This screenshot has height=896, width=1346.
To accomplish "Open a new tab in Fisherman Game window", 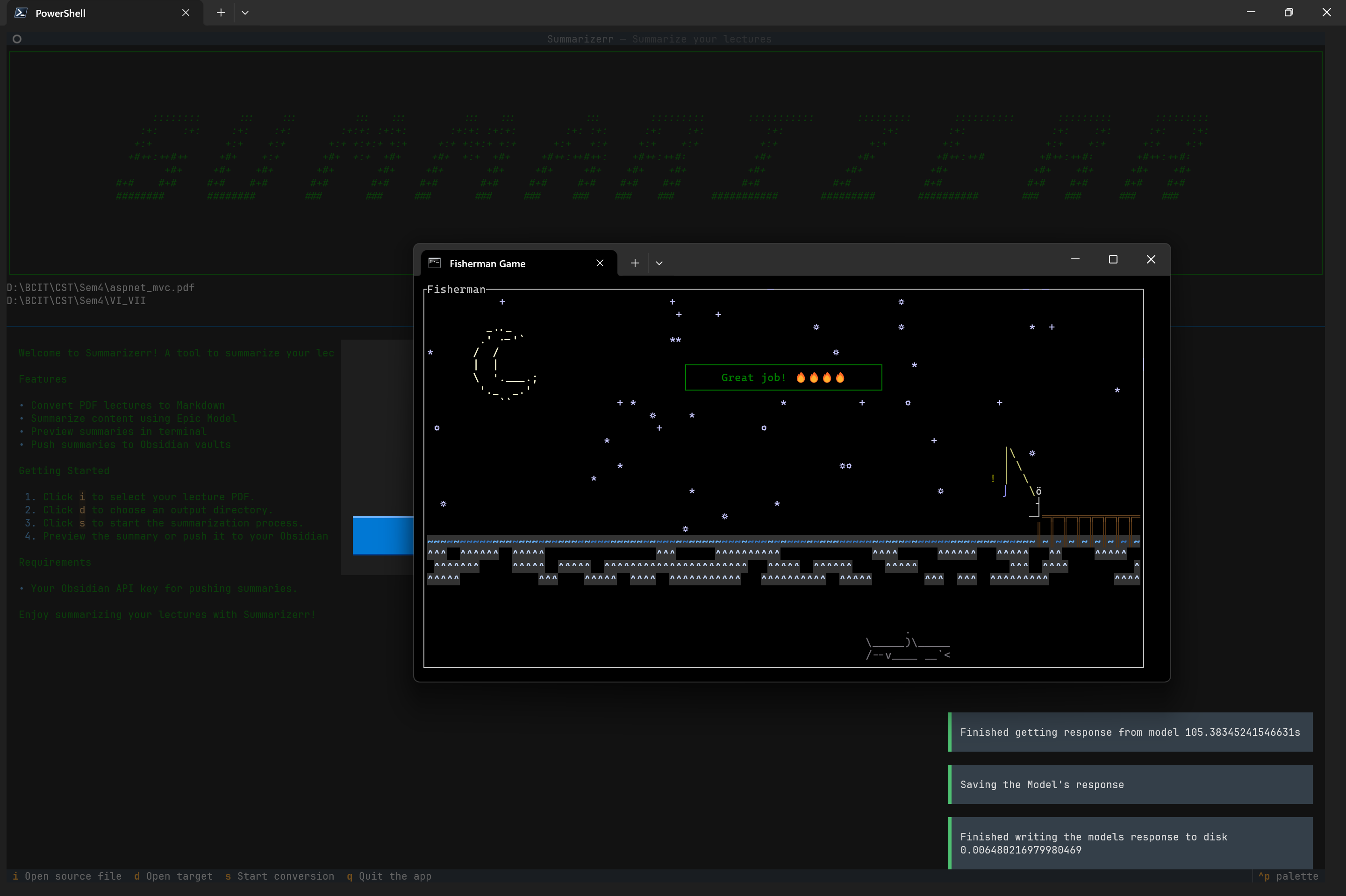I will (634, 263).
